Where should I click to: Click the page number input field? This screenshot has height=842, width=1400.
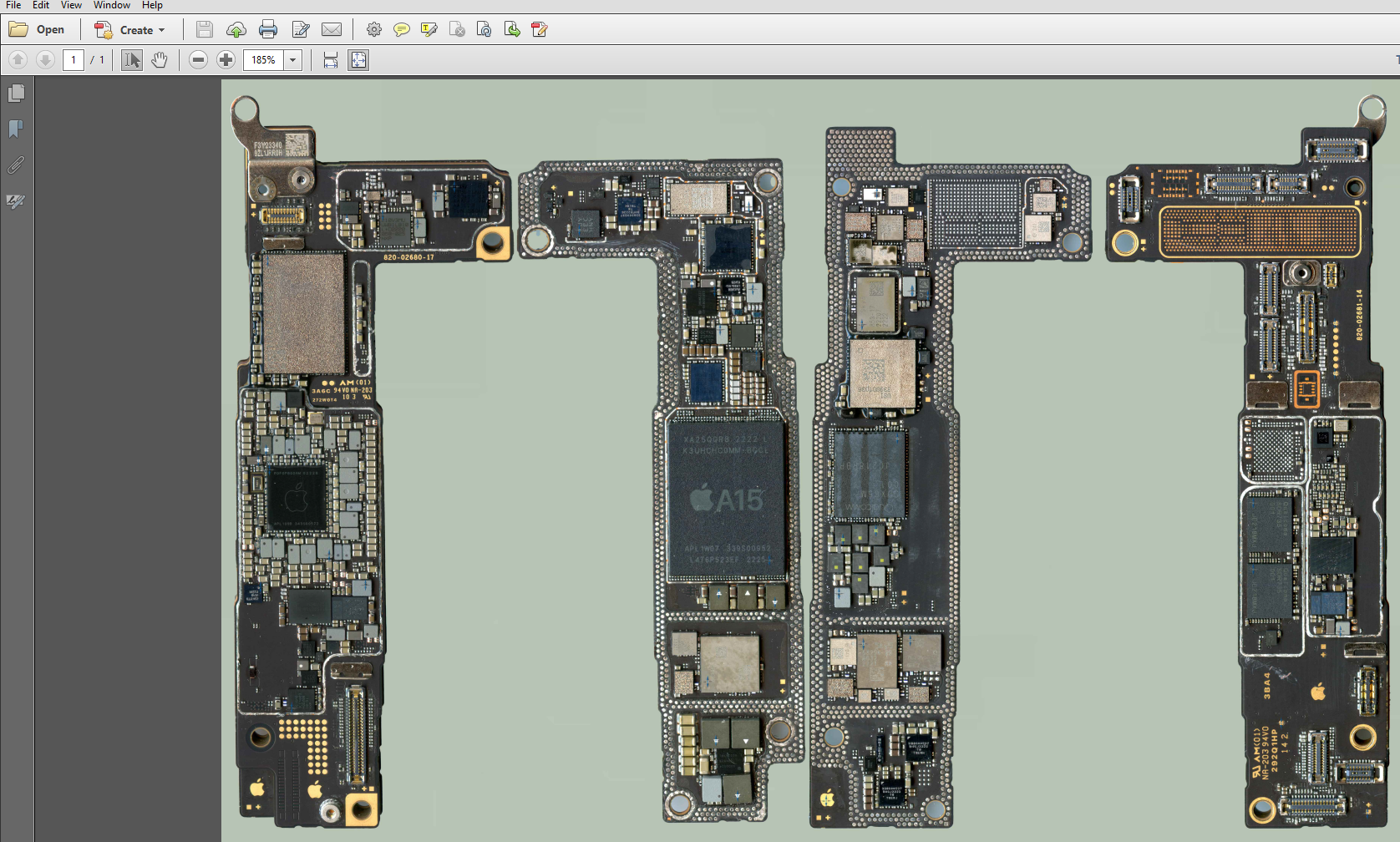point(74,60)
